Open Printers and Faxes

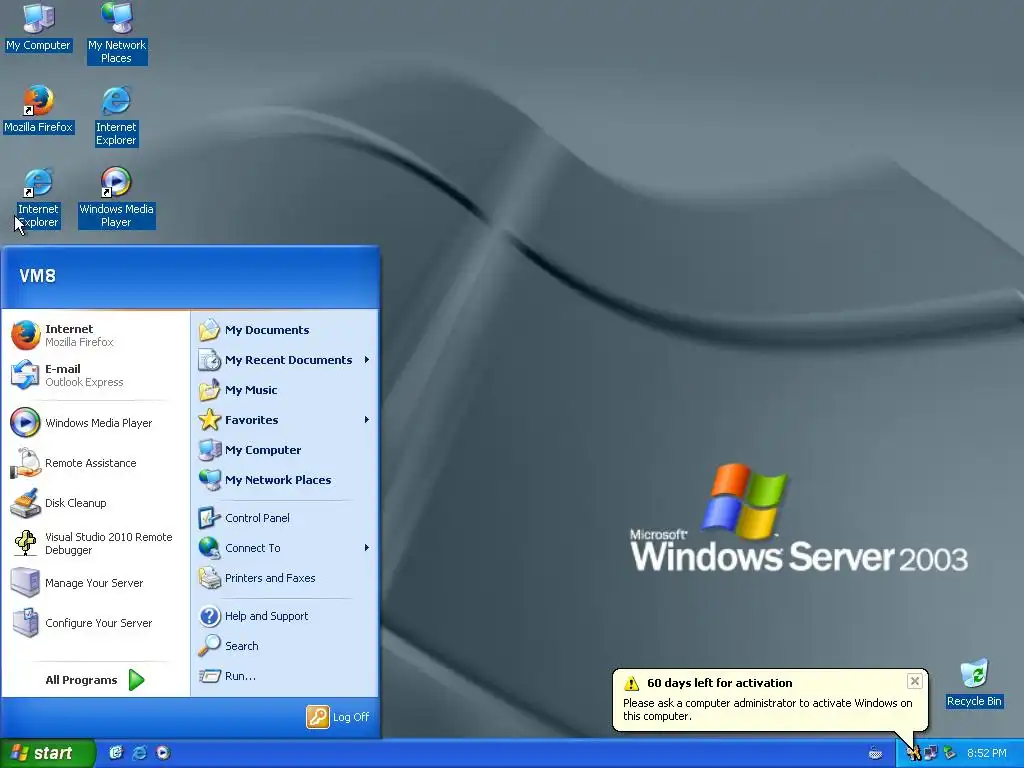(x=285, y=578)
